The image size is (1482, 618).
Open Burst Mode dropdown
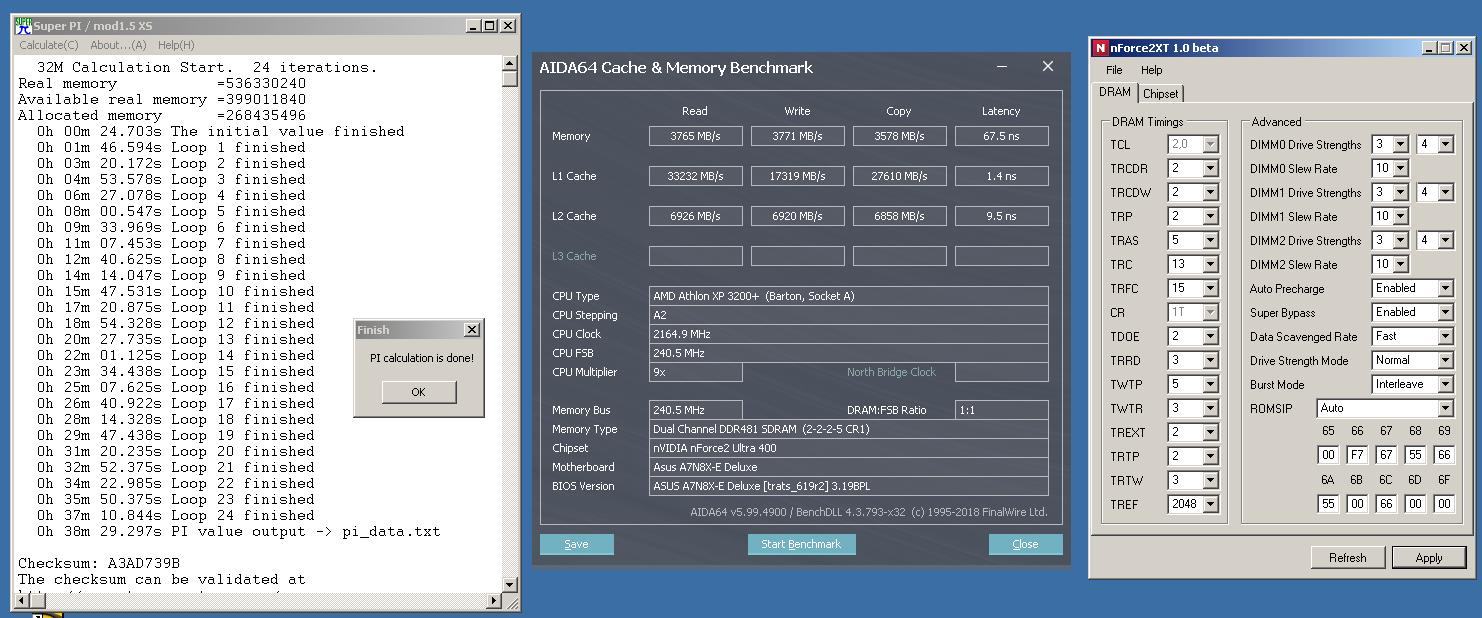pyautogui.click(x=1445, y=384)
